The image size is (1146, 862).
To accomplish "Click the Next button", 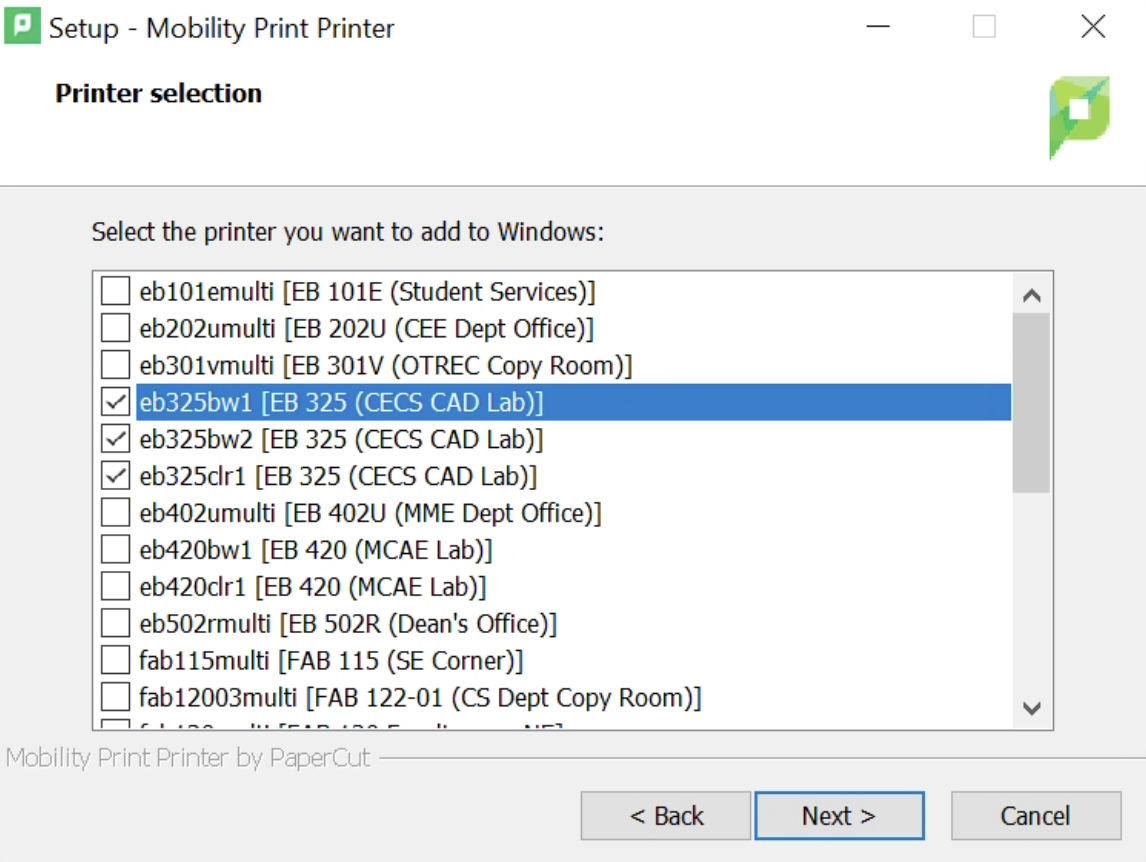I will [840, 815].
